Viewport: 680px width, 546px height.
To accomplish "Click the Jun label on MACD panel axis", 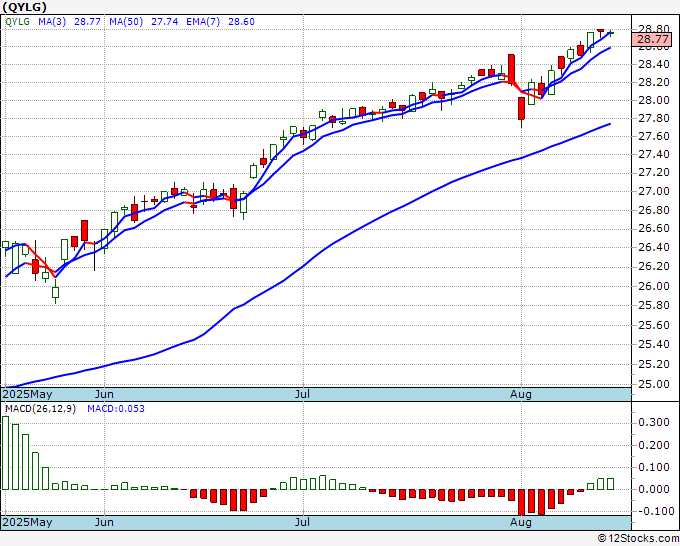I will [x=104, y=522].
